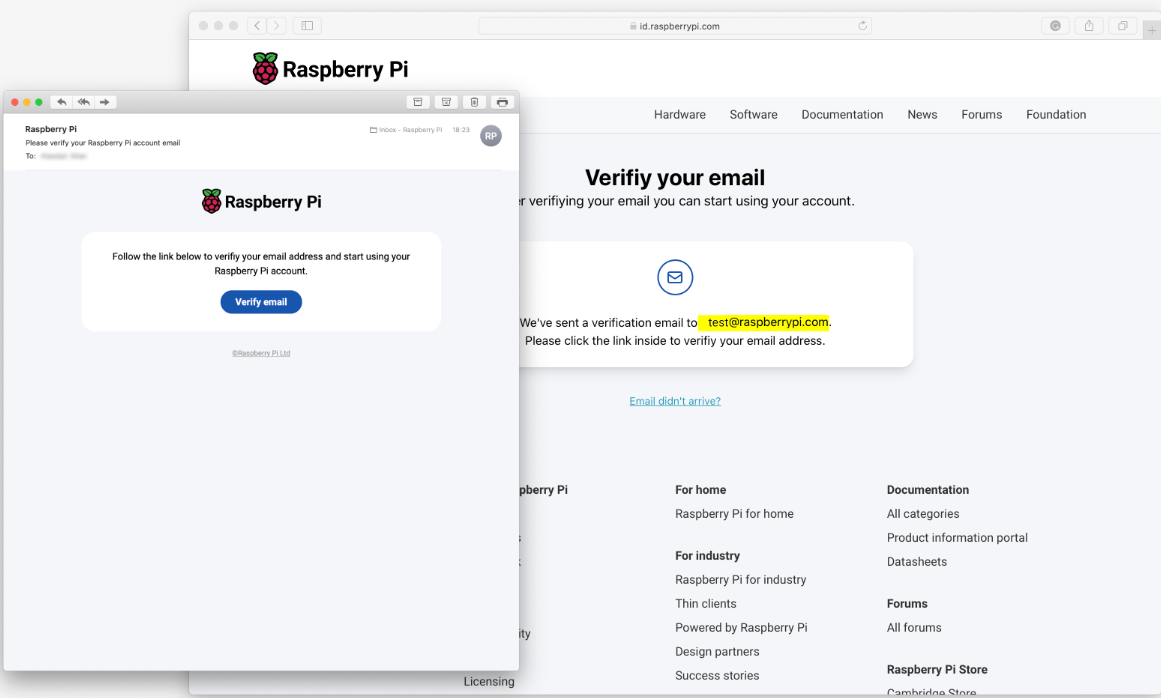The height and width of the screenshot is (698, 1161).
Task: Toggle the Safari sidebar button
Action: pos(307,26)
